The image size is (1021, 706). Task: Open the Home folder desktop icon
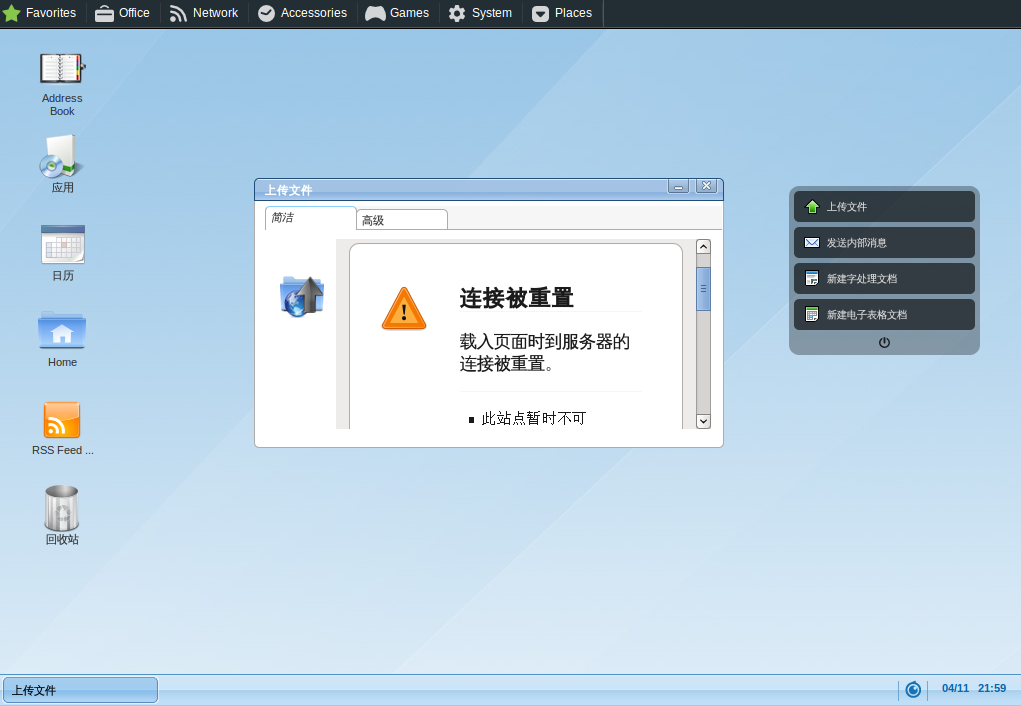point(62,339)
